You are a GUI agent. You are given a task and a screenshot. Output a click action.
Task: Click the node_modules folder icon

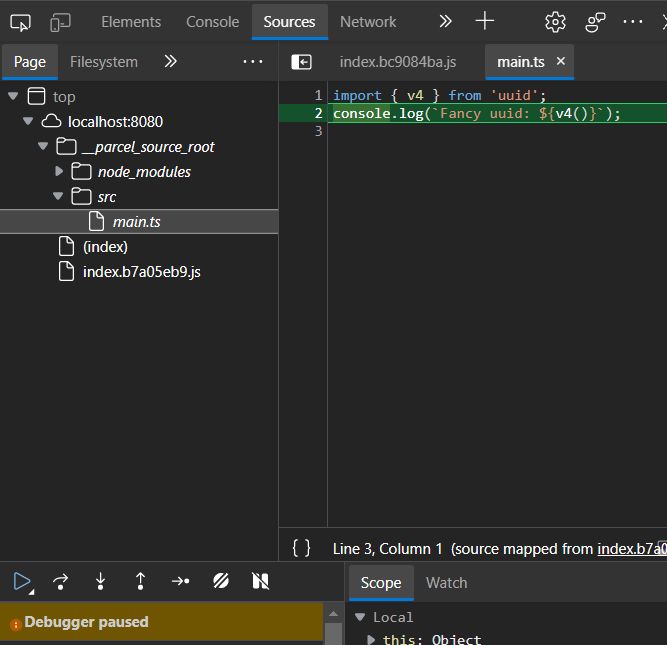[81, 171]
